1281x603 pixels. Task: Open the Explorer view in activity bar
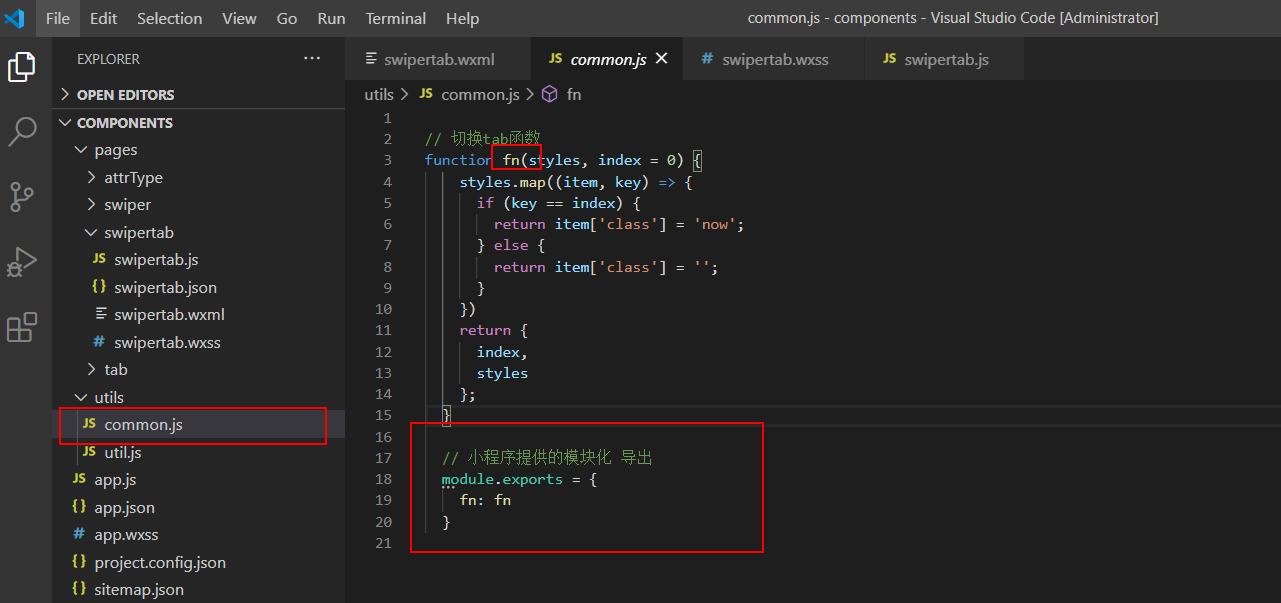click(x=22, y=68)
